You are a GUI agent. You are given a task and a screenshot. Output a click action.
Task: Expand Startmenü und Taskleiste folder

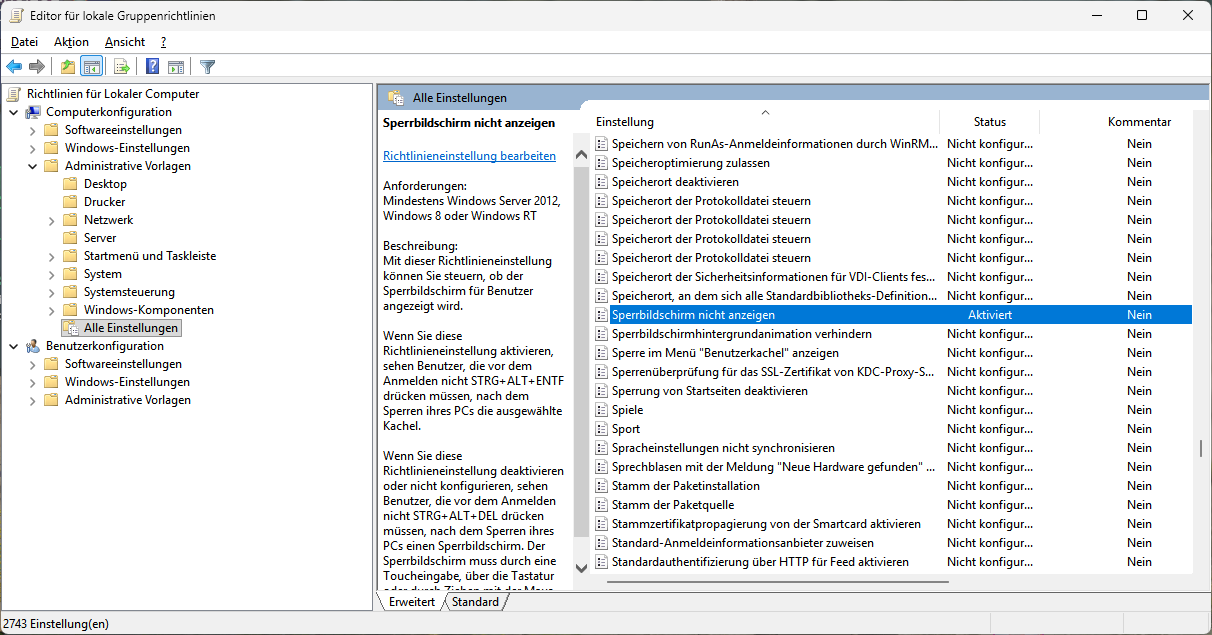[51, 256]
